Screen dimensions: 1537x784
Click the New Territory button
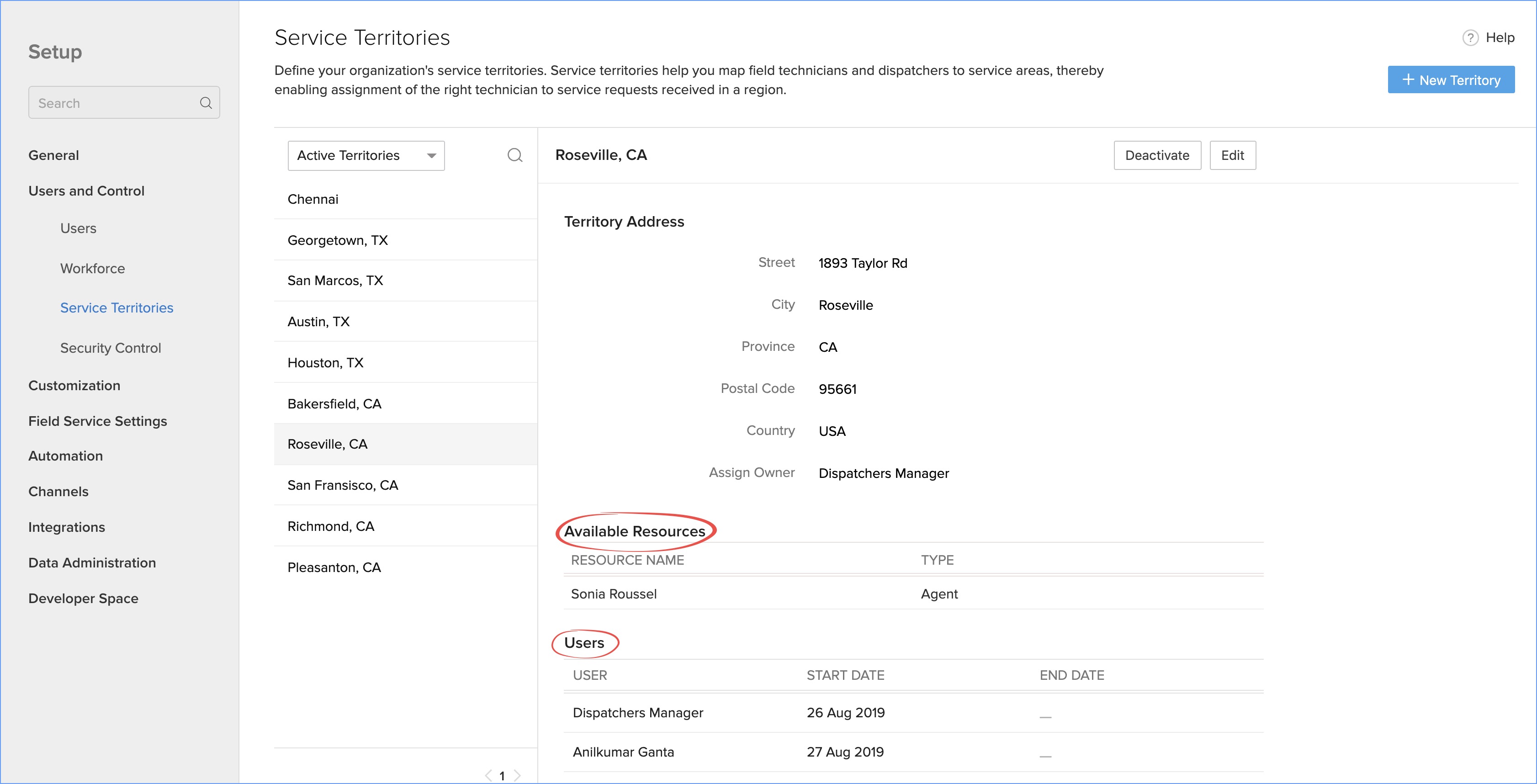click(1451, 80)
